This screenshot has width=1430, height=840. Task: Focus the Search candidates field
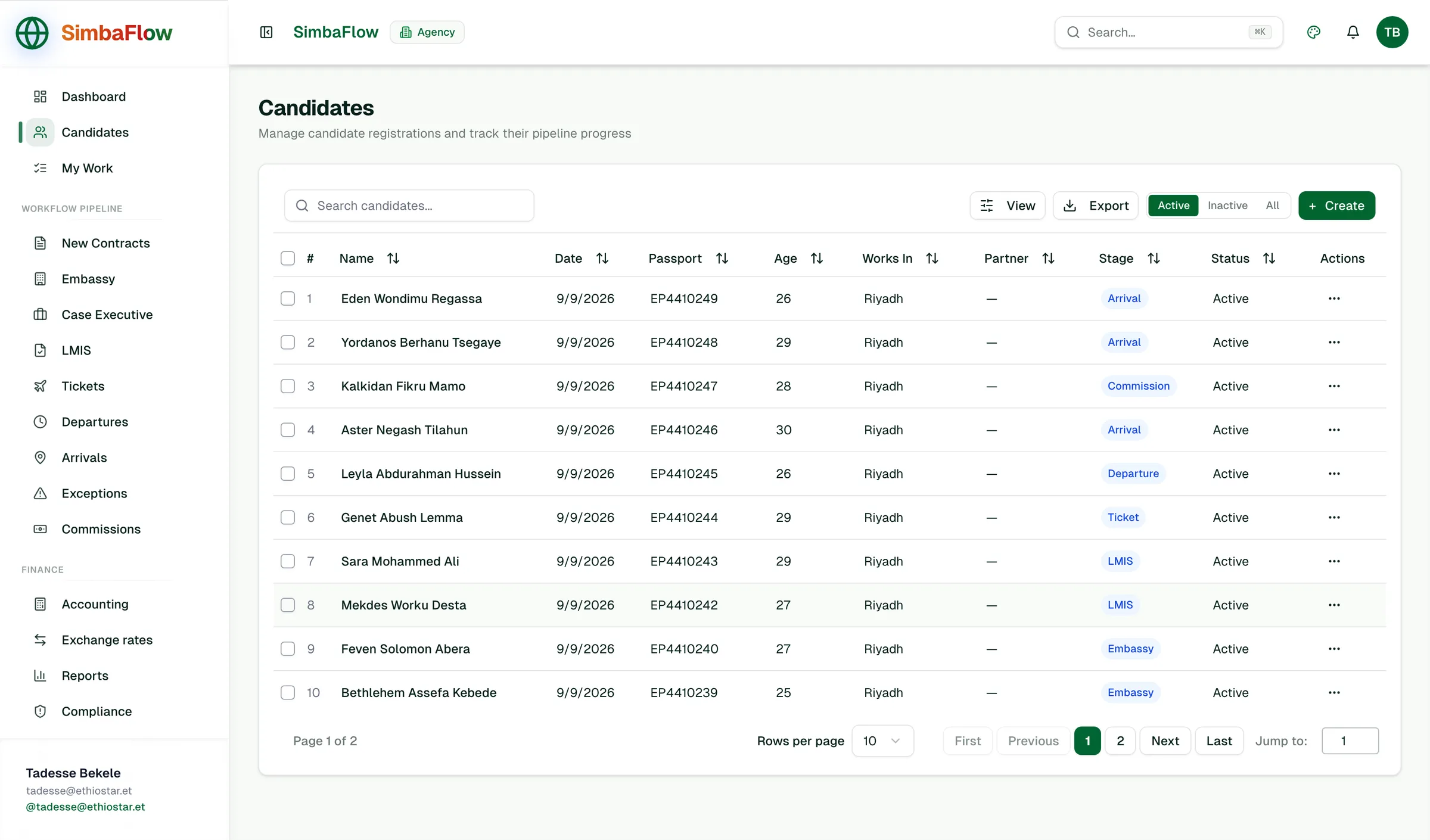point(409,206)
